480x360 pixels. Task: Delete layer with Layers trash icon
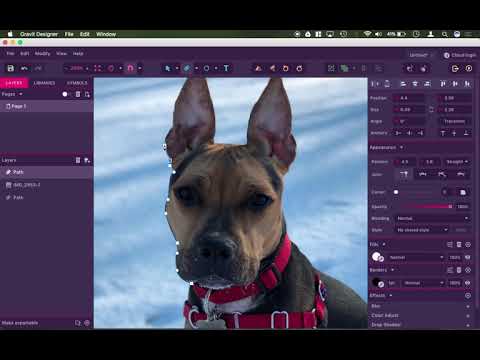pyautogui.click(x=78, y=160)
